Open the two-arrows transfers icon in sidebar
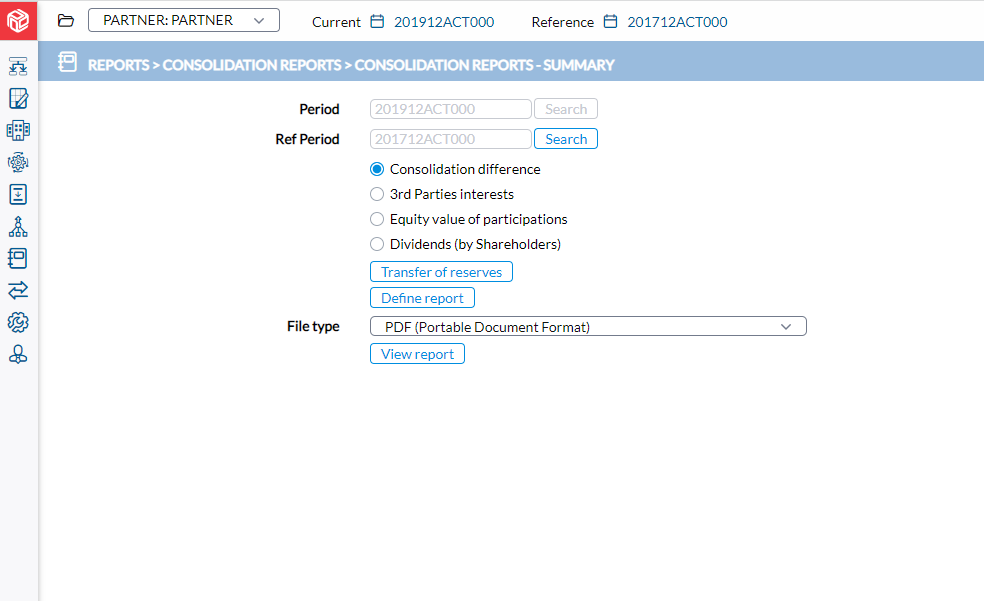Image resolution: width=984 pixels, height=601 pixels. point(18,290)
